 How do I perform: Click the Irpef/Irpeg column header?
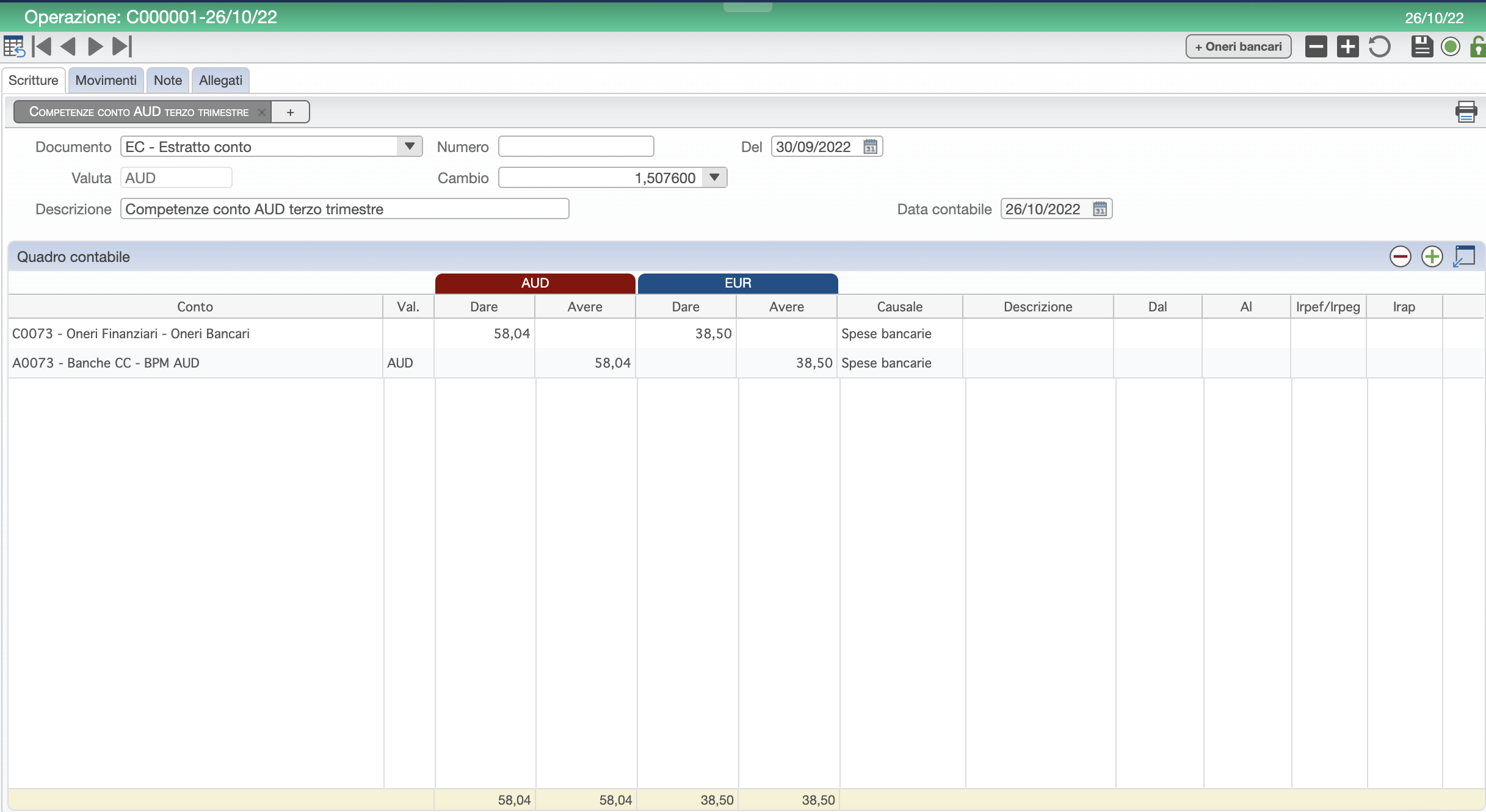tap(1328, 306)
